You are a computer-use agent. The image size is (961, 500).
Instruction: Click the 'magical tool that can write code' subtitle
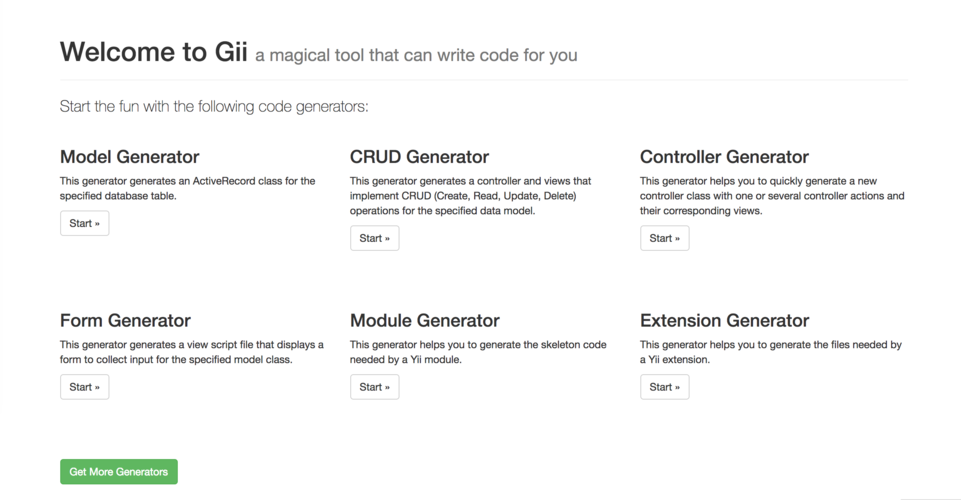coord(416,55)
